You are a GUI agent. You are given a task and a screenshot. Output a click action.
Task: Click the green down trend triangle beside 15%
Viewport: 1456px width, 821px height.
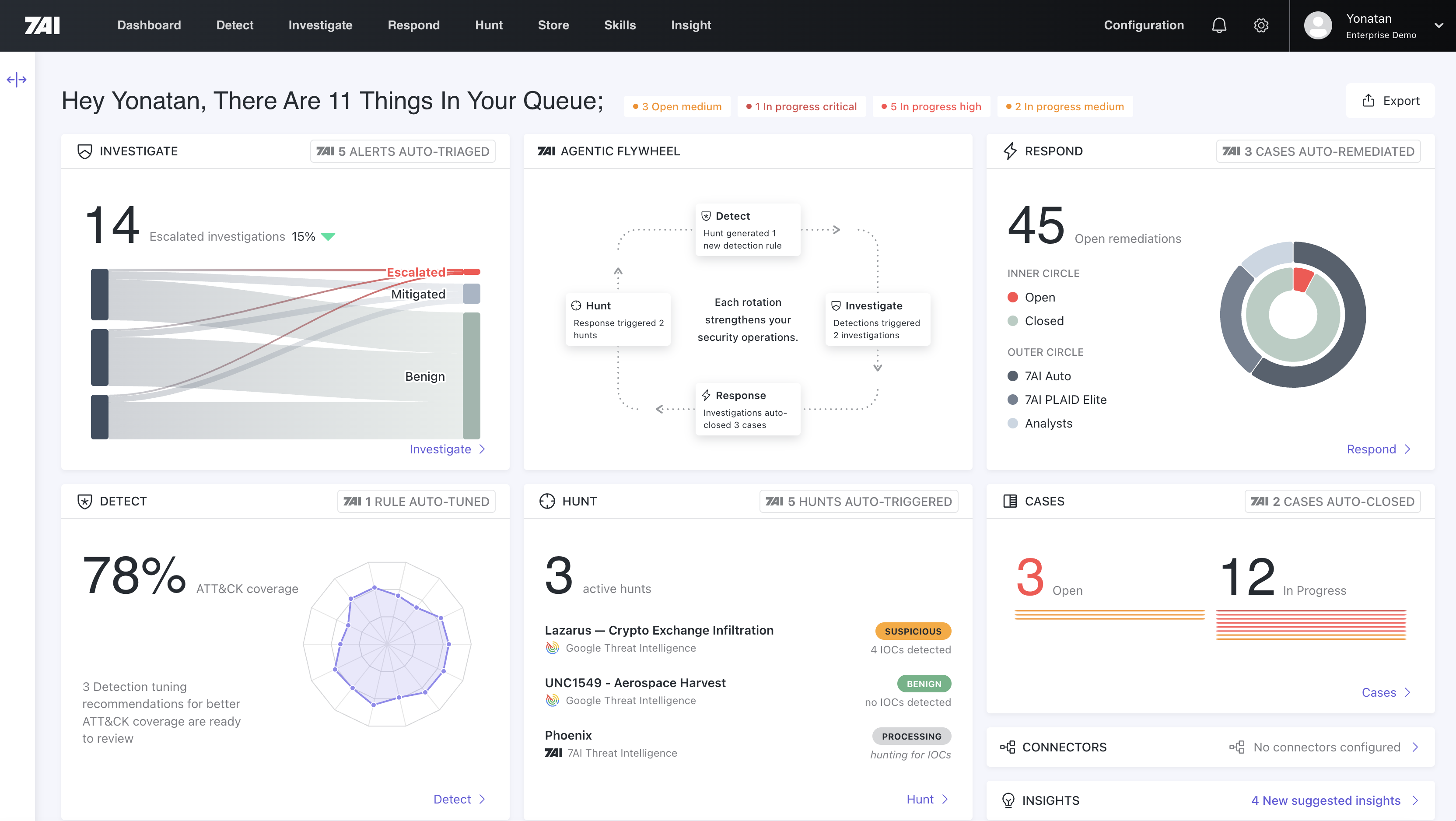tap(328, 236)
